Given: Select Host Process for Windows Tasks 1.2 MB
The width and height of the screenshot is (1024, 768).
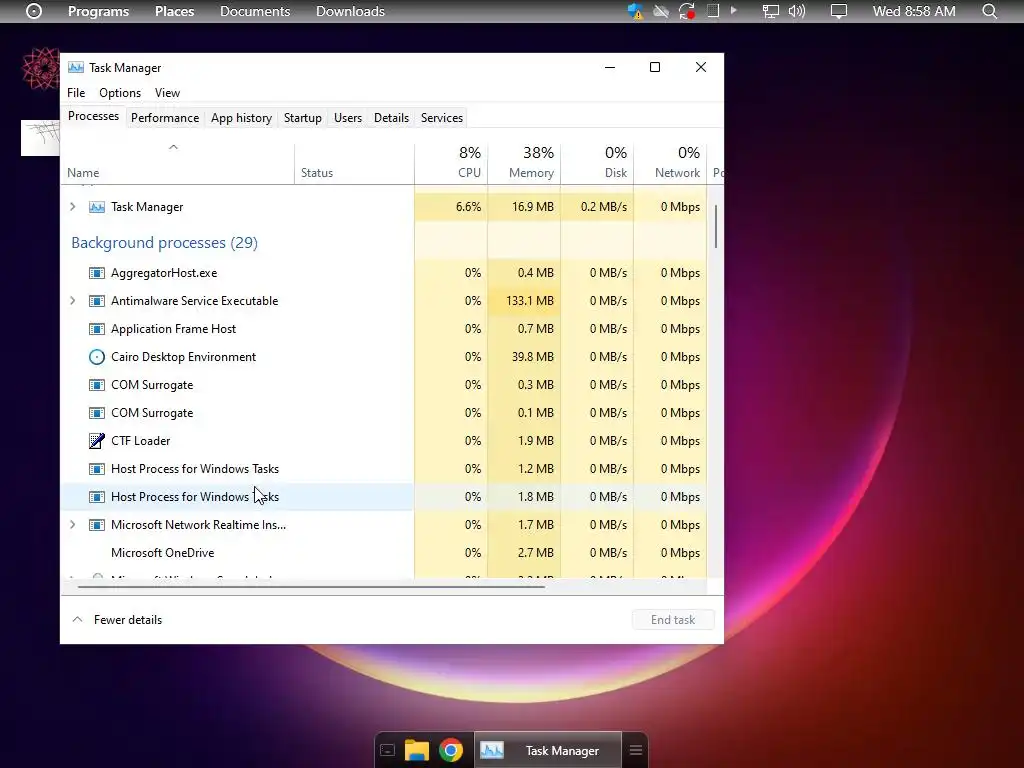Looking at the screenshot, I should tap(384, 469).
